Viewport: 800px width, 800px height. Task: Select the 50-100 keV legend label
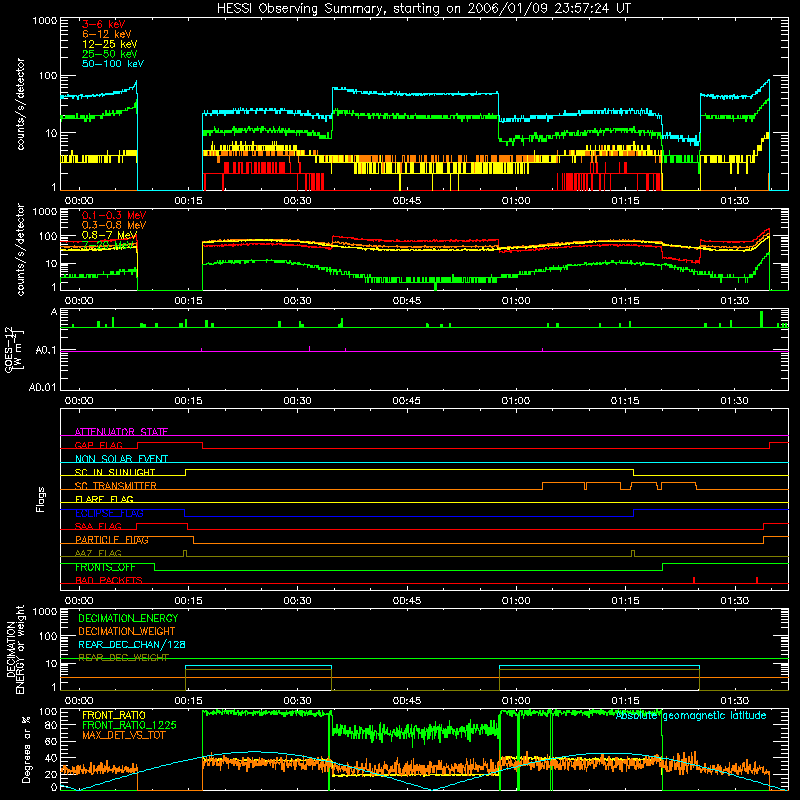pyautogui.click(x=113, y=64)
